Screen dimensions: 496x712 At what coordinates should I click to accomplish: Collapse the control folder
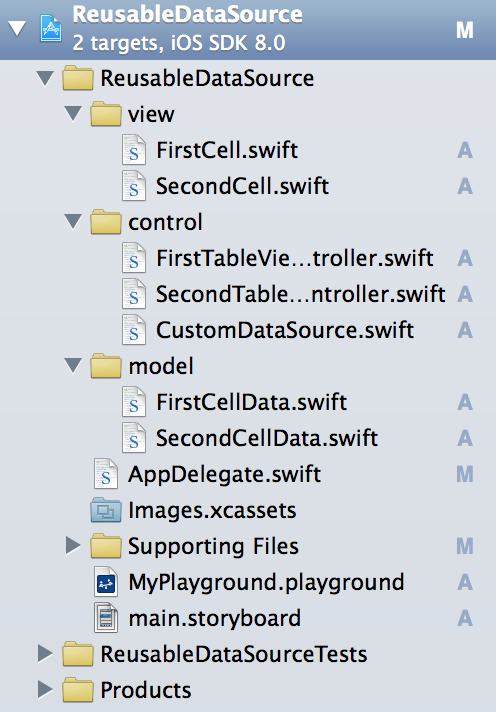click(x=73, y=222)
